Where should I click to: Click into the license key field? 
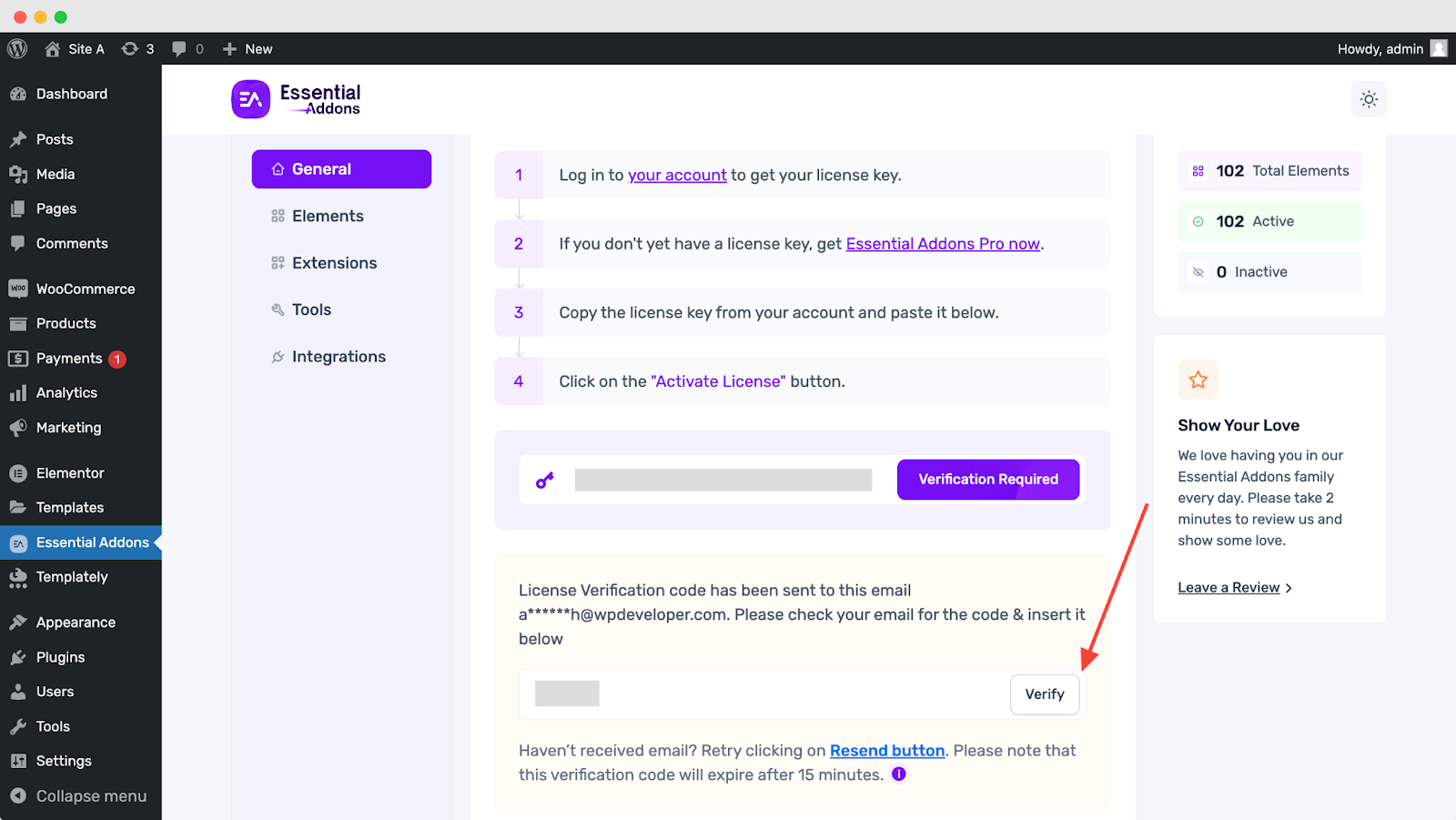(723, 480)
